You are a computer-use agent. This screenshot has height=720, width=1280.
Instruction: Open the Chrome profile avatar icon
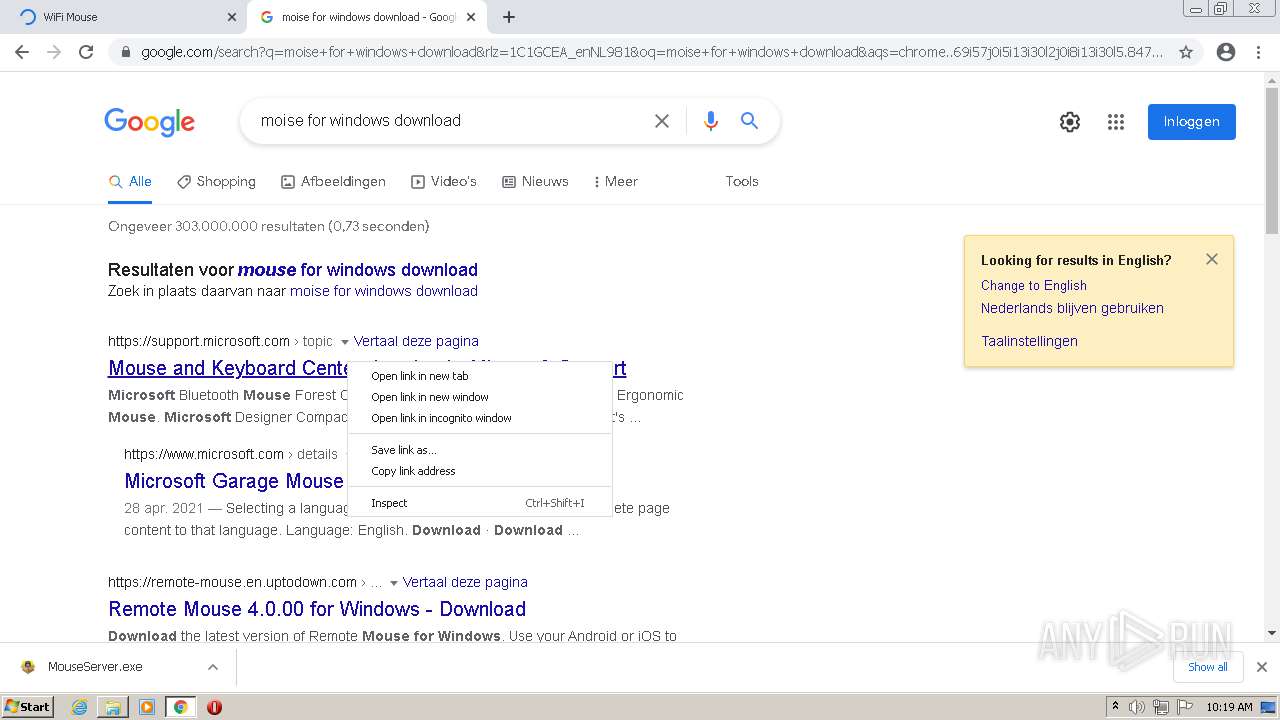(x=1226, y=52)
